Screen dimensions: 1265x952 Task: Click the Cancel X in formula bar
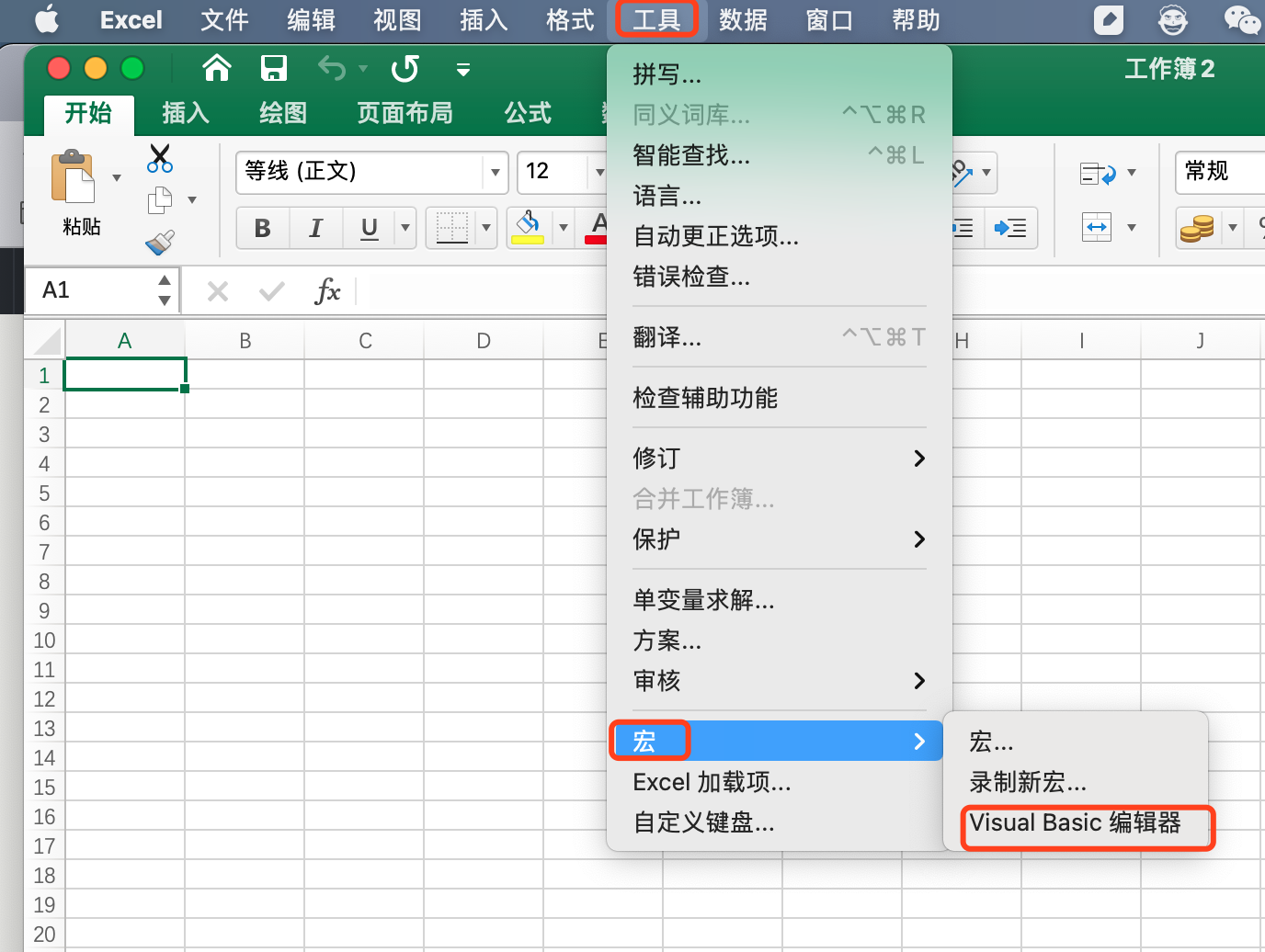(218, 291)
